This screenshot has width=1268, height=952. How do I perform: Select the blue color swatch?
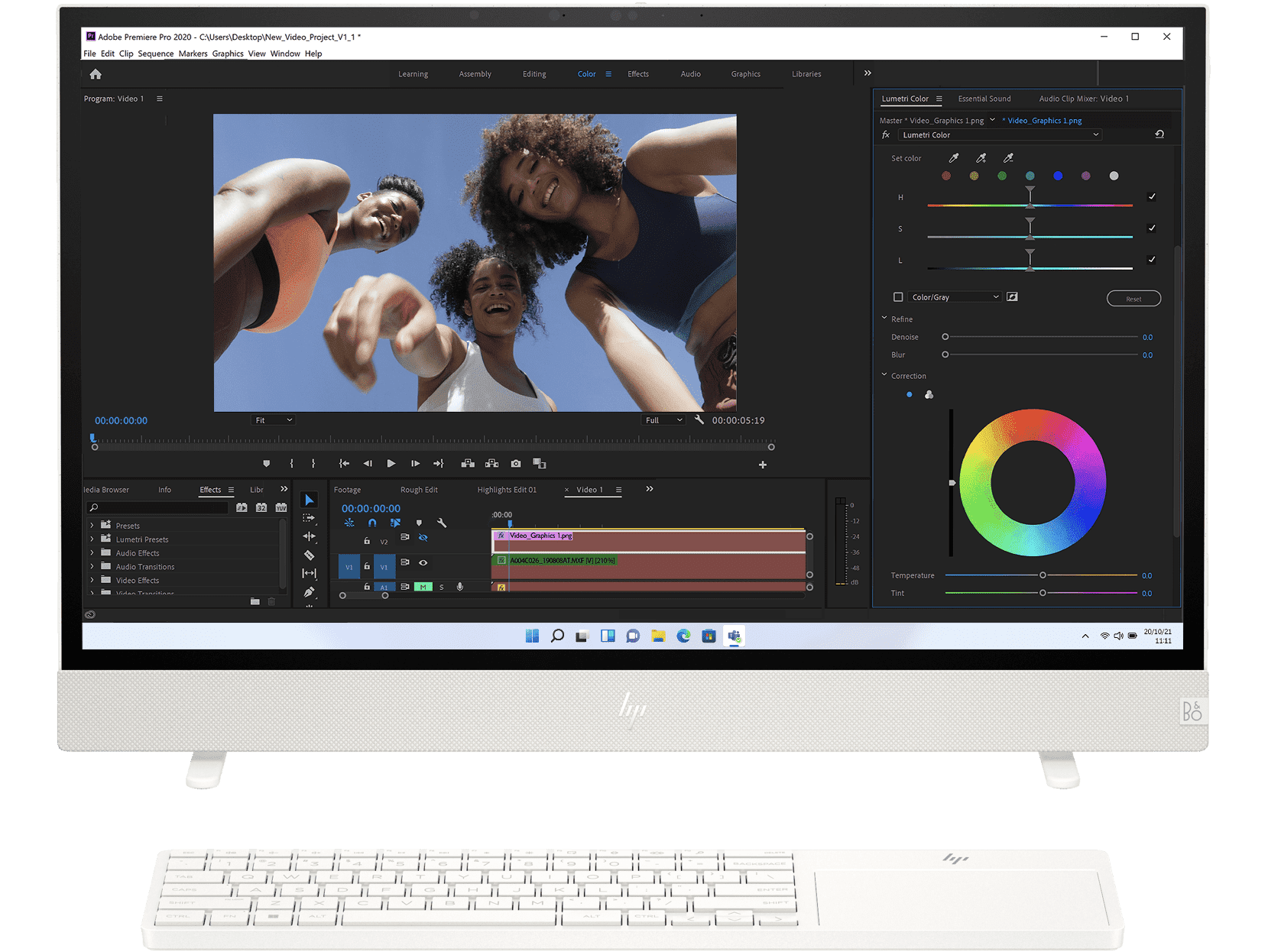[1058, 176]
